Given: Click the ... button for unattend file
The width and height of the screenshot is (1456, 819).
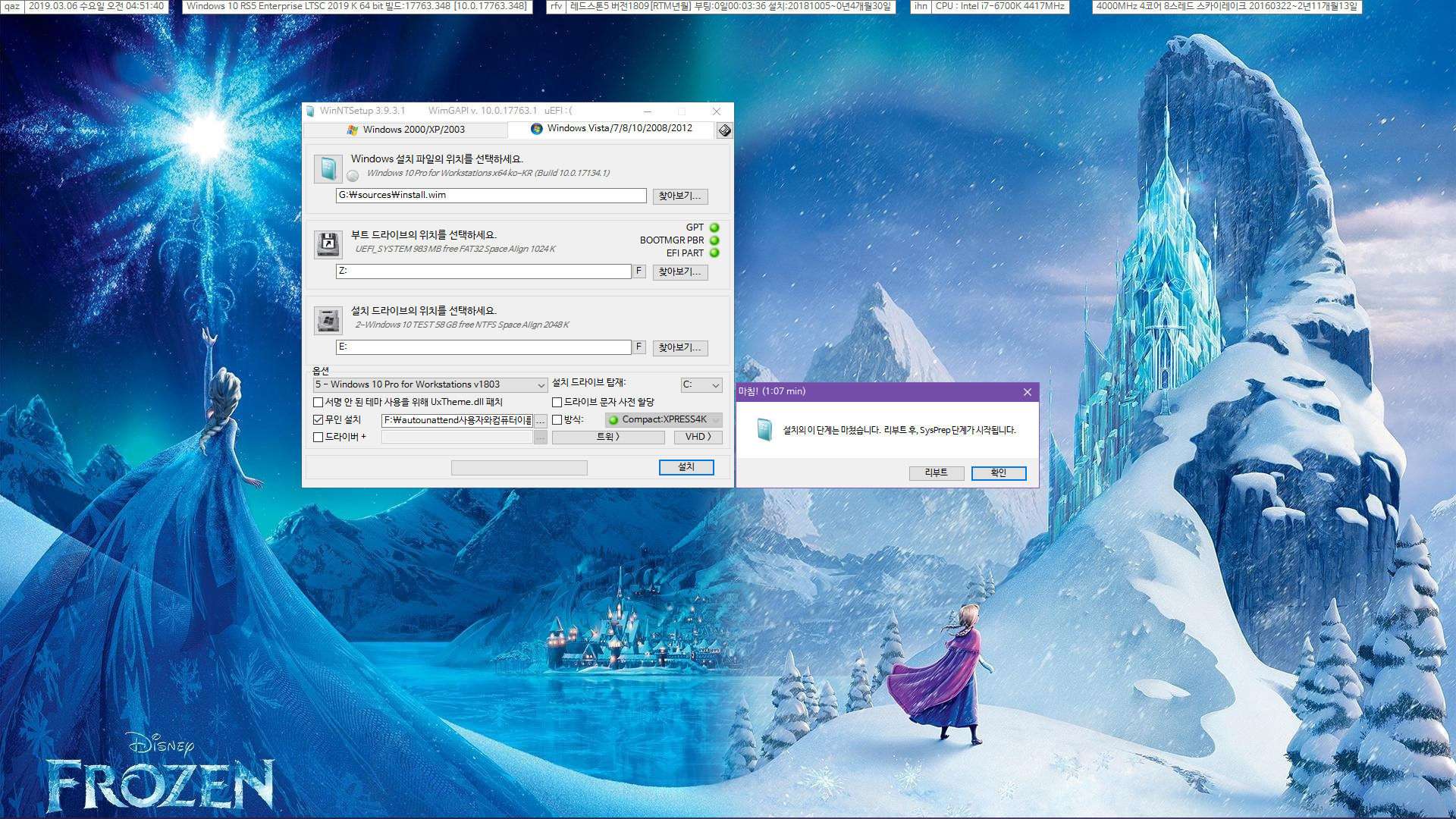Looking at the screenshot, I should click(541, 420).
